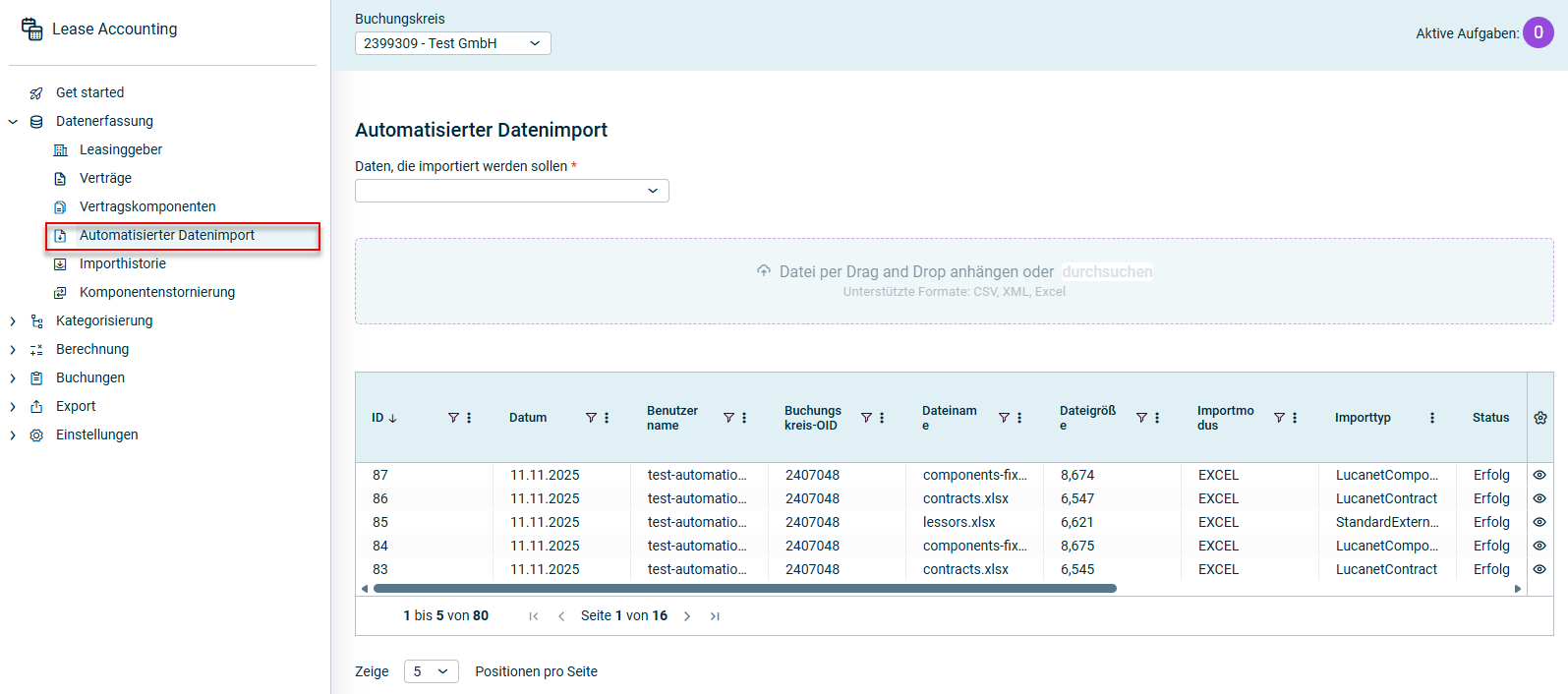Click the file drag-and-drop upload area

(954, 281)
